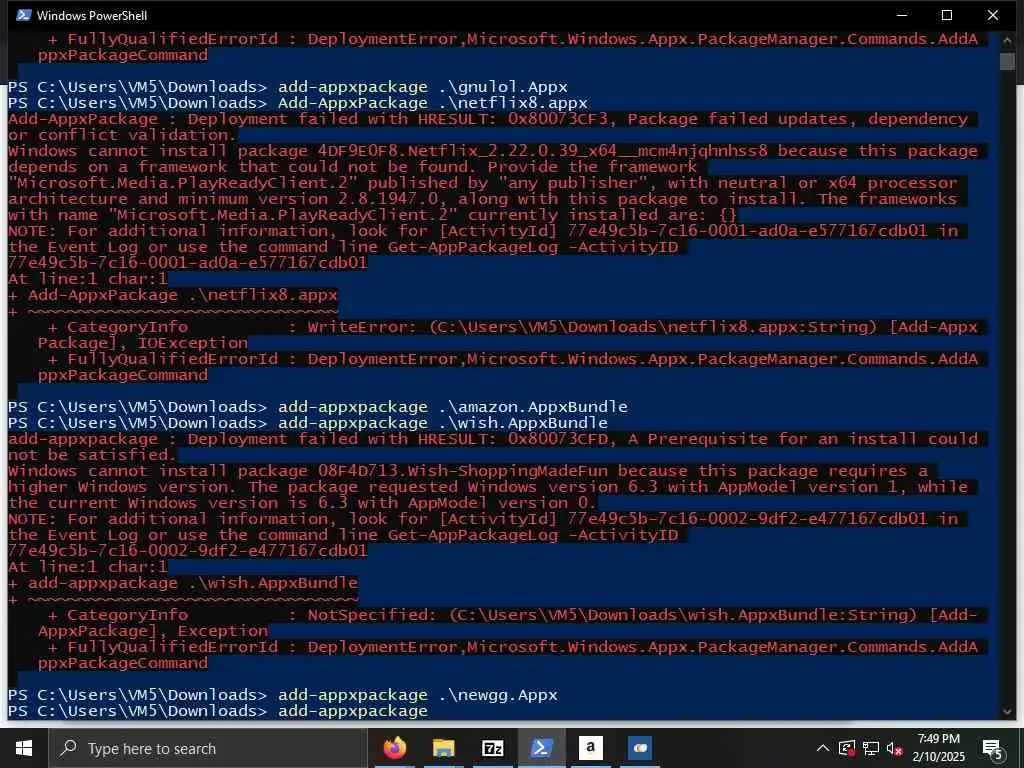The width and height of the screenshot is (1024, 768).
Task: Minimize the Windows PowerShell window
Action: 902,15
